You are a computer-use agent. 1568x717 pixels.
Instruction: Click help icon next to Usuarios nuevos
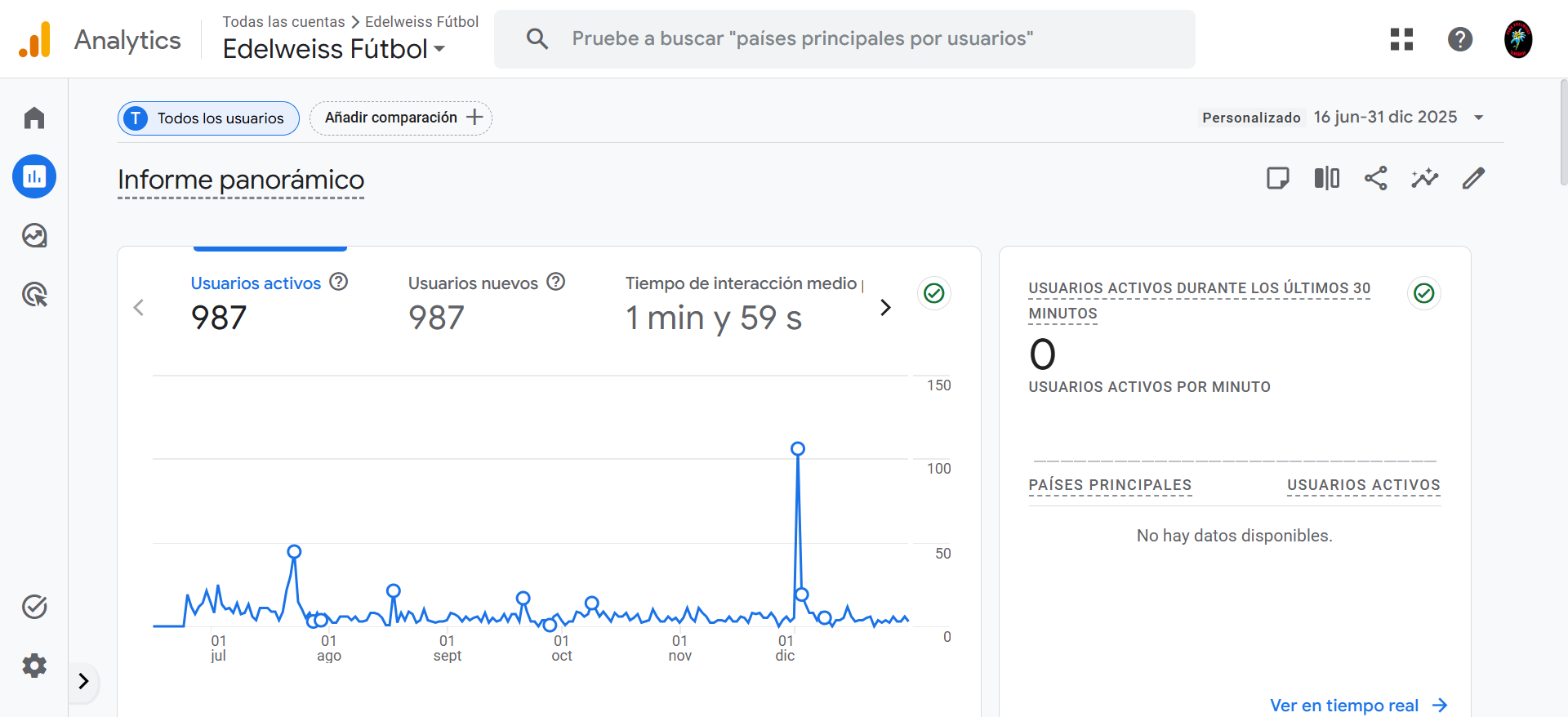point(556,282)
